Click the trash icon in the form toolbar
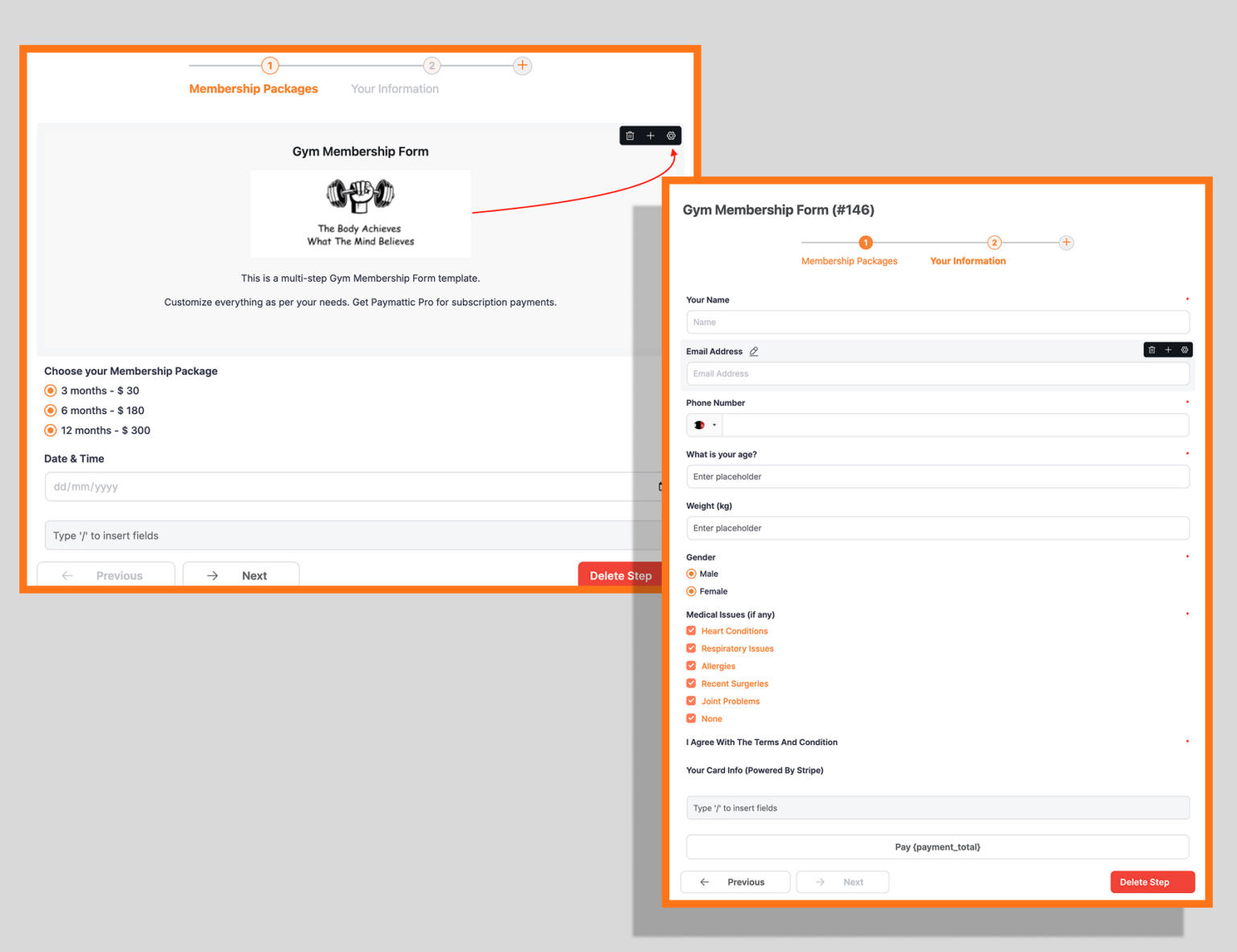This screenshot has width=1237, height=952. tap(630, 135)
